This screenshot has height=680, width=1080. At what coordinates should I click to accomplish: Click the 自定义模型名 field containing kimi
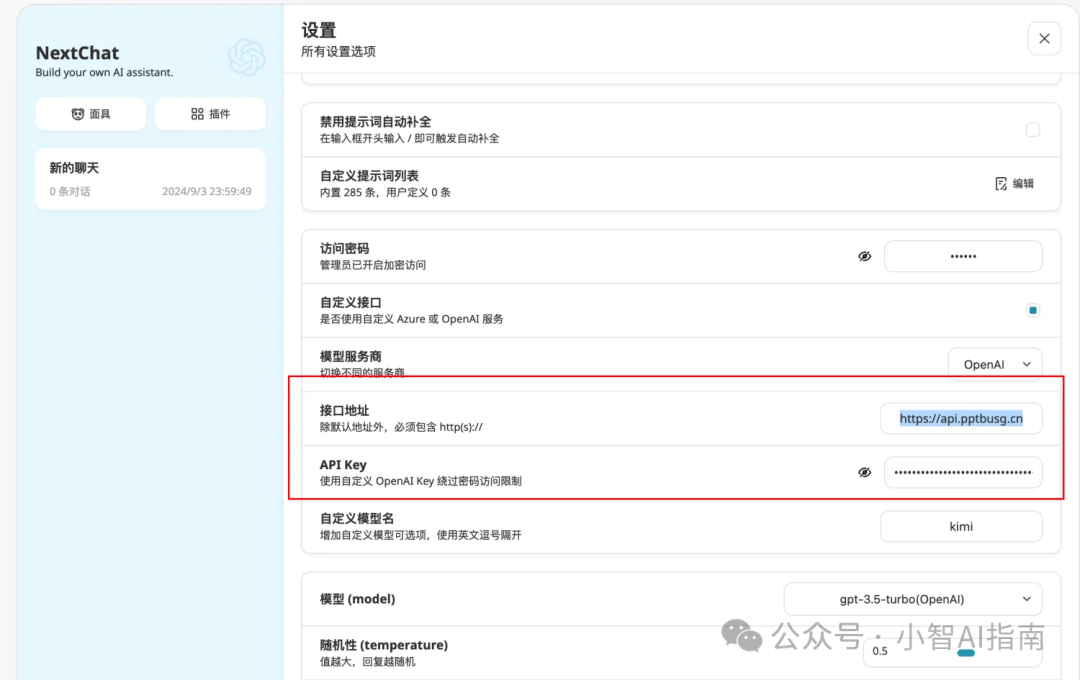[961, 526]
